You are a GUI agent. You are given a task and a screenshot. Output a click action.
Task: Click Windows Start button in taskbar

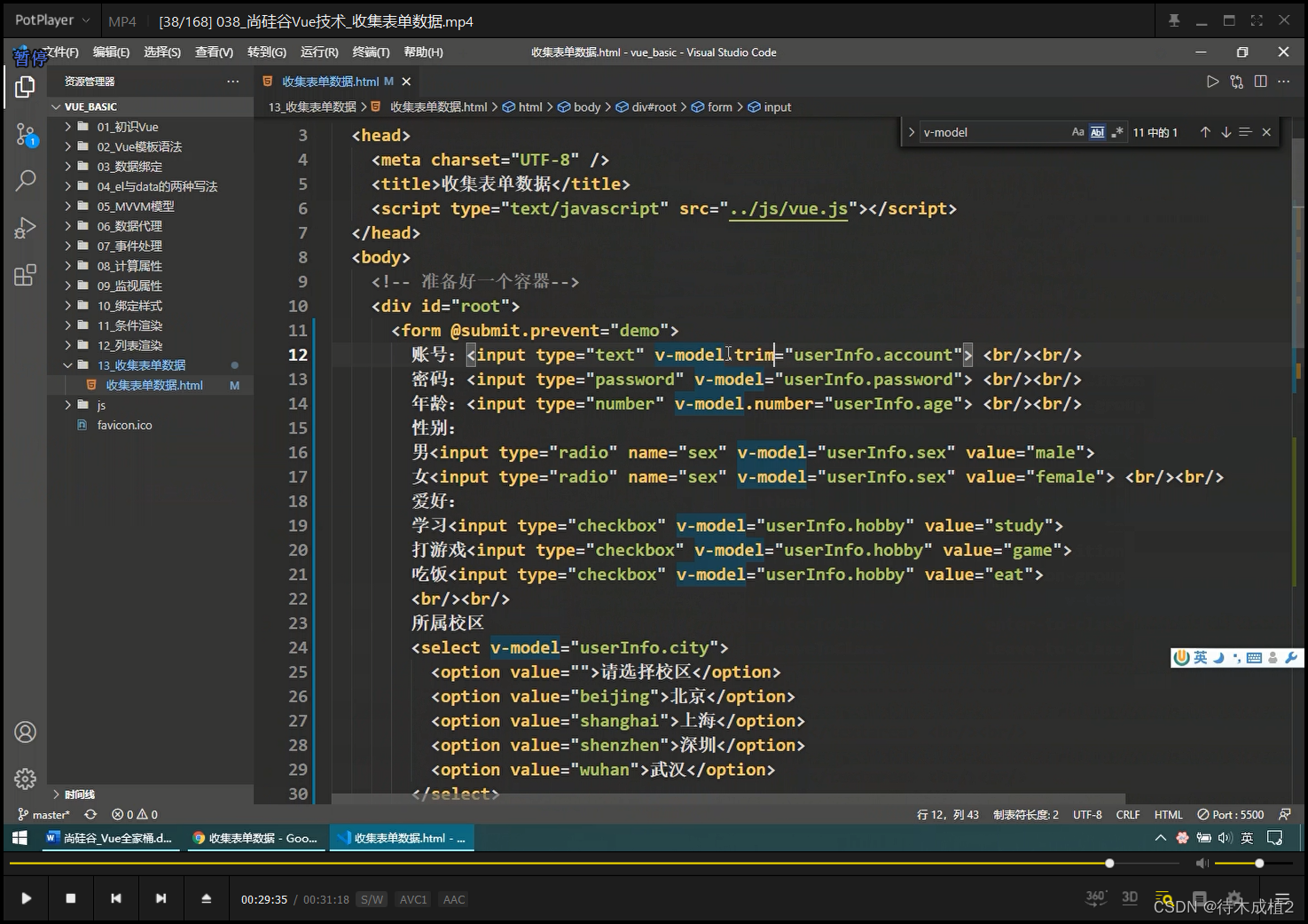(20, 838)
